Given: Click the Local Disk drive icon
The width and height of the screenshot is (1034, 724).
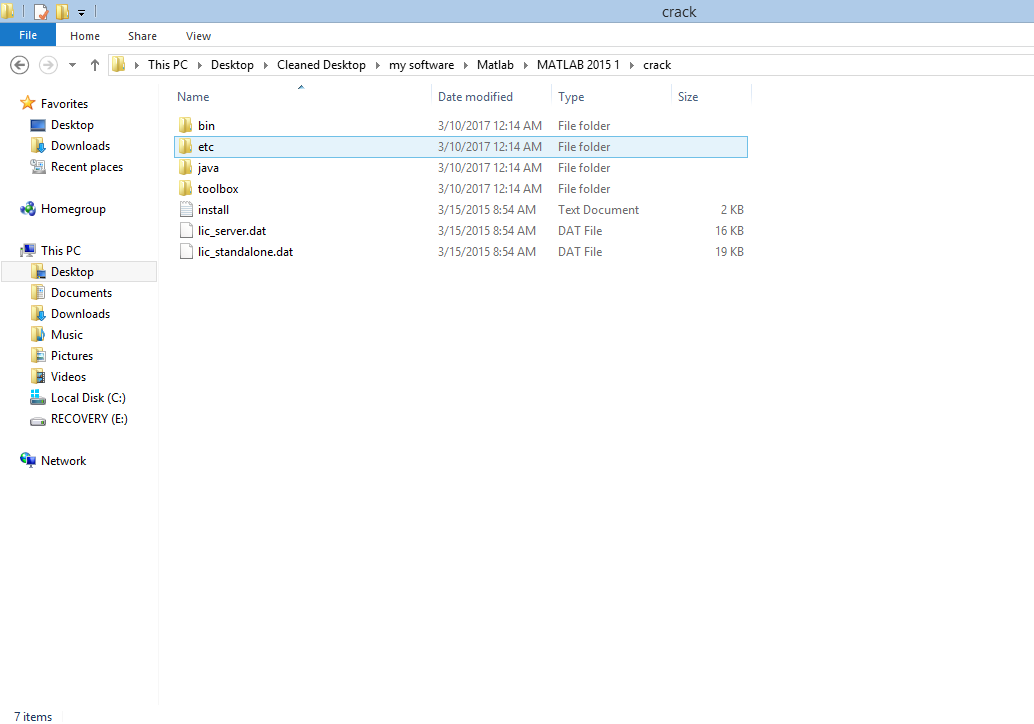Looking at the screenshot, I should (38, 398).
